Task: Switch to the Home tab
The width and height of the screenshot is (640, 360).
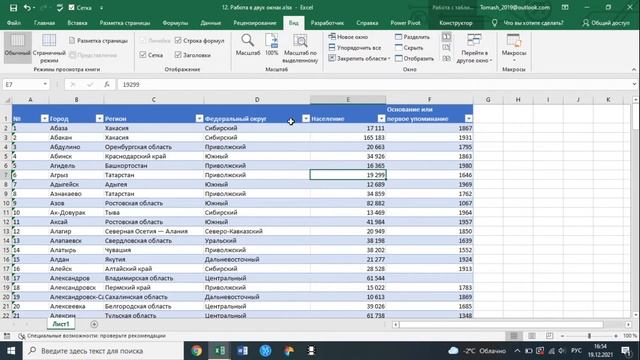Action: point(44,23)
